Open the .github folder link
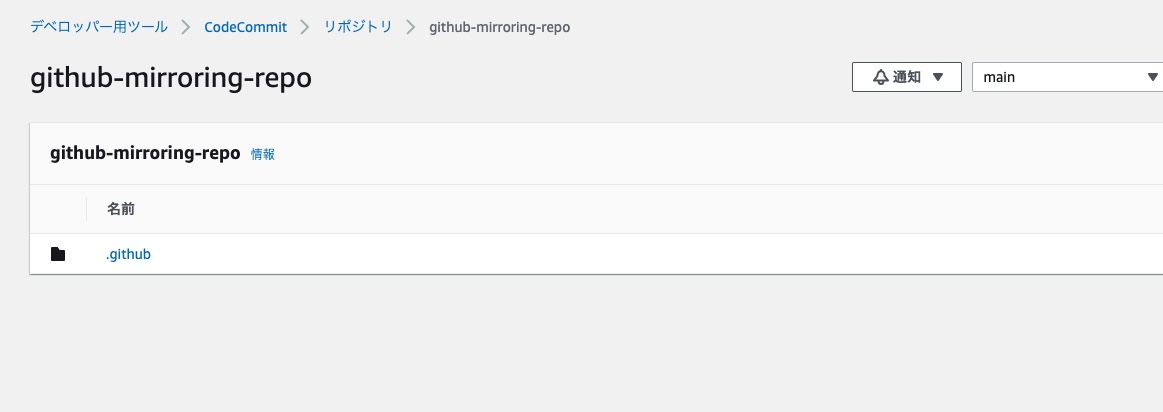The height and width of the screenshot is (412, 1163). 128,255
